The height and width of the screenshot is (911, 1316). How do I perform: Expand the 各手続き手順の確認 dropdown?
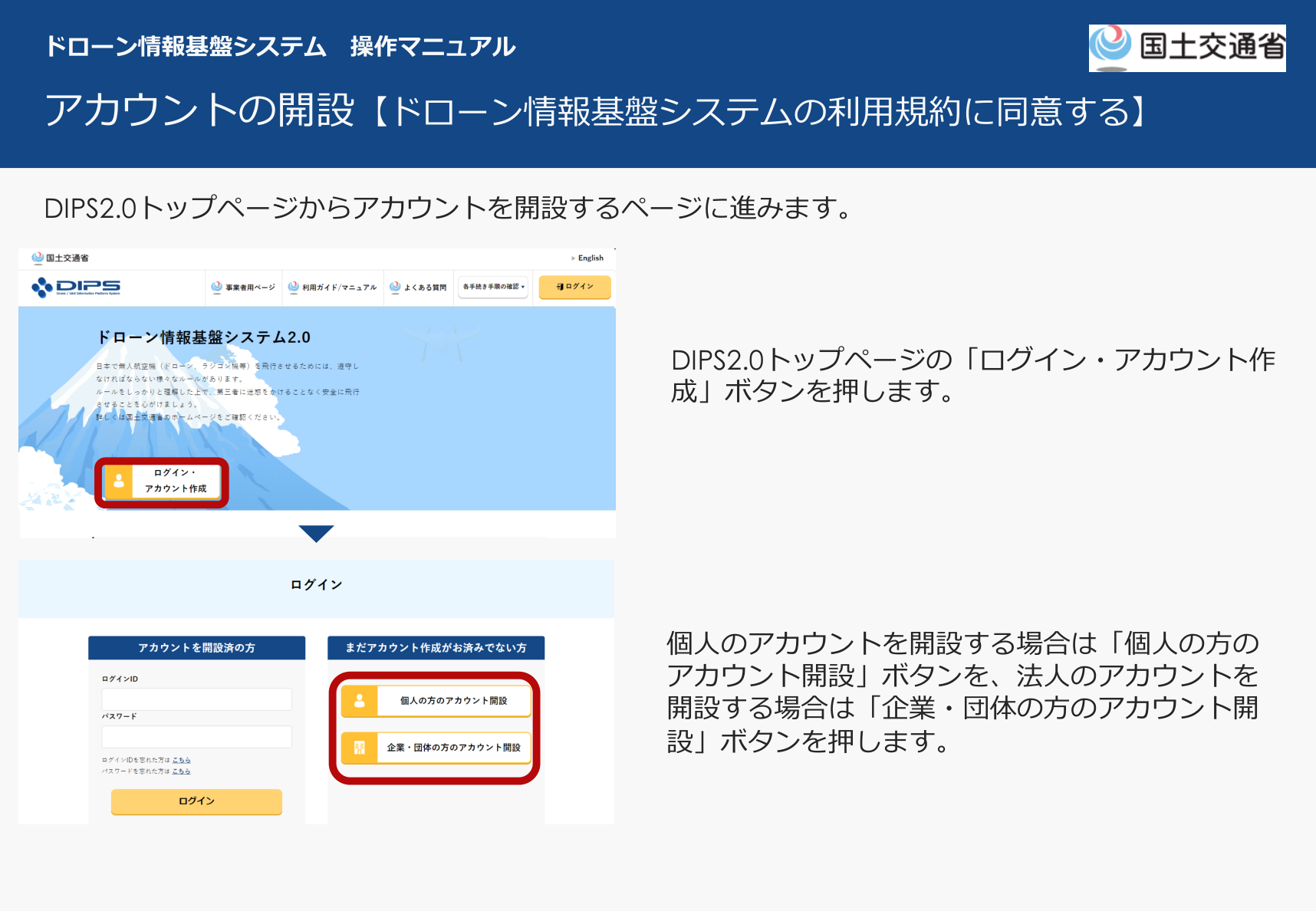coord(494,287)
